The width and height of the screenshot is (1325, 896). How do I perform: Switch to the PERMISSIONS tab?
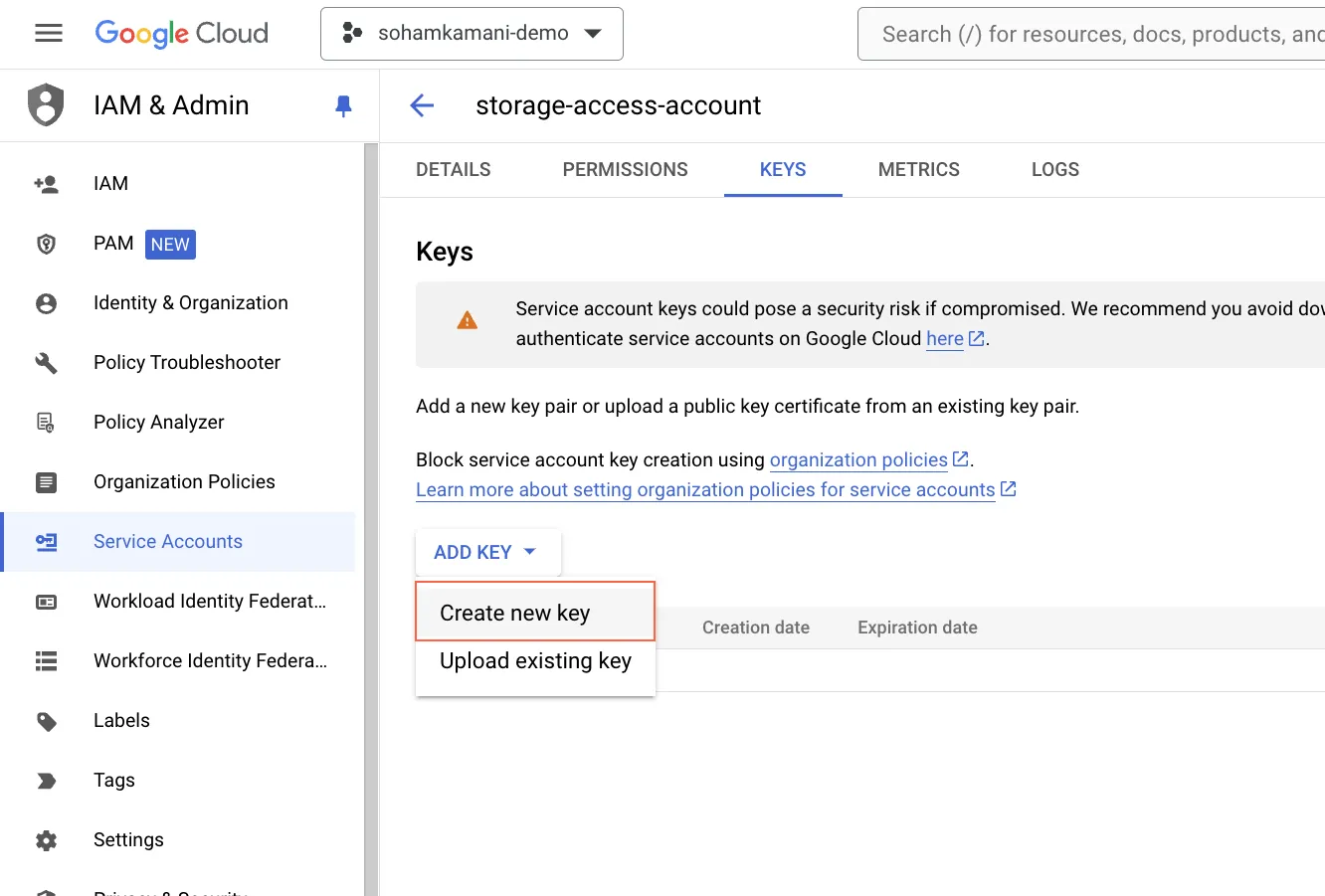(x=625, y=169)
